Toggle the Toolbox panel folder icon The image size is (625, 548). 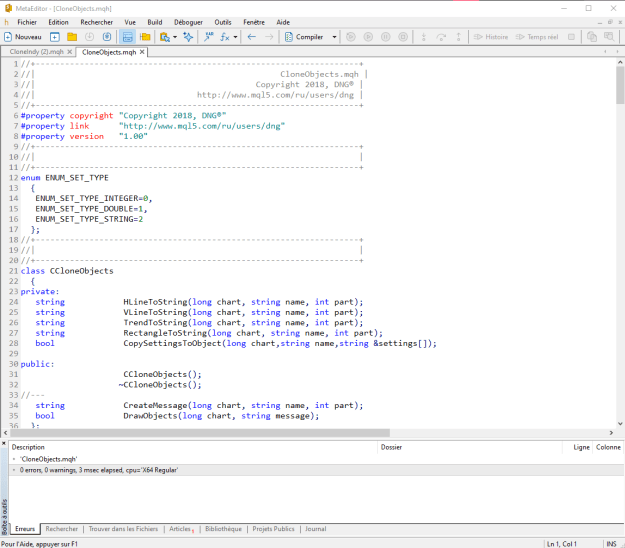[145, 37]
